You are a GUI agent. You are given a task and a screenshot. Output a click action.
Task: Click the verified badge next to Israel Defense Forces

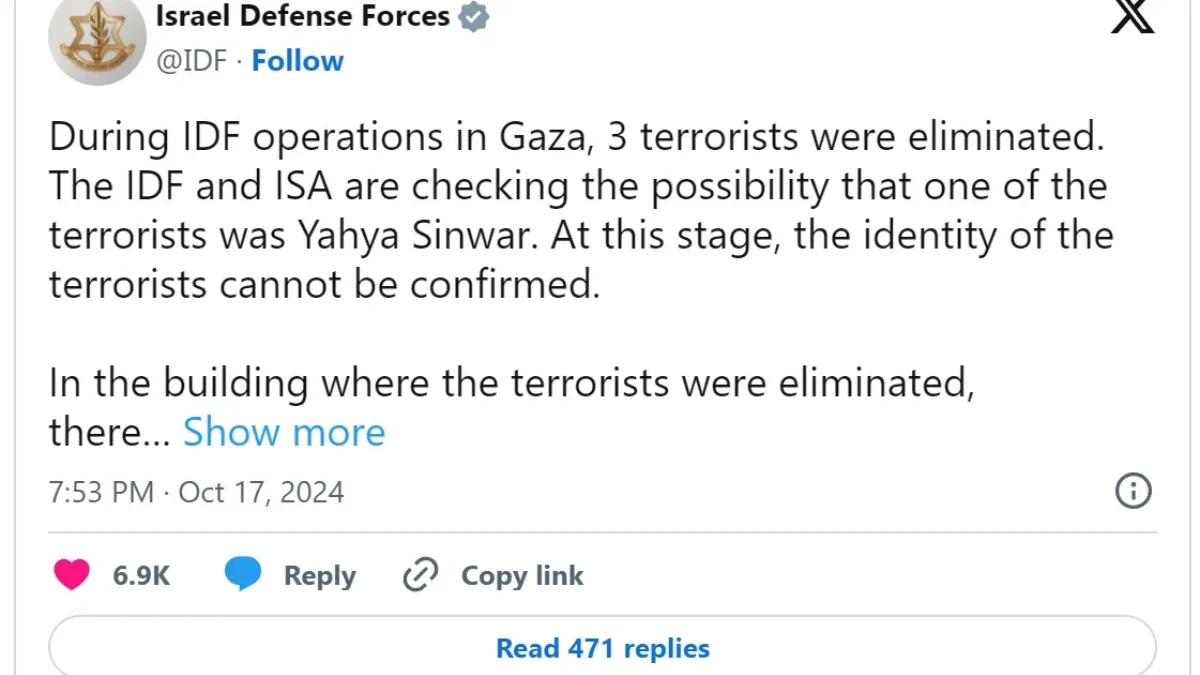coord(473,15)
